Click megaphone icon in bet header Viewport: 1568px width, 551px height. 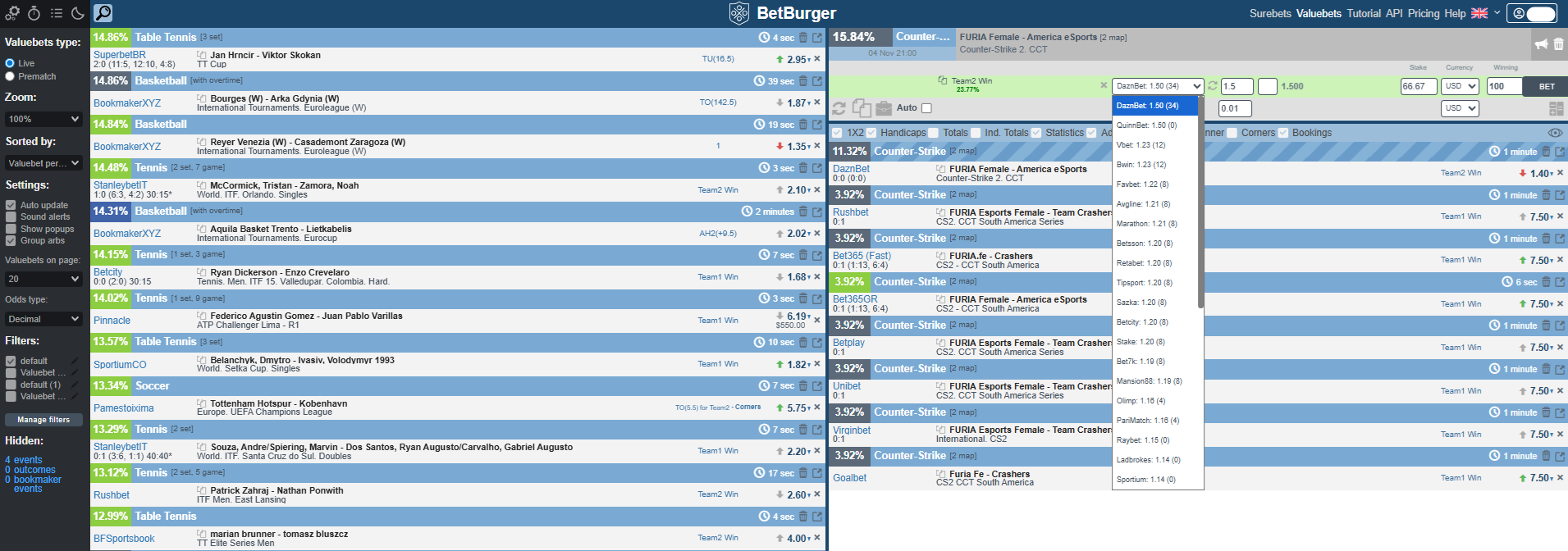coord(1541,43)
